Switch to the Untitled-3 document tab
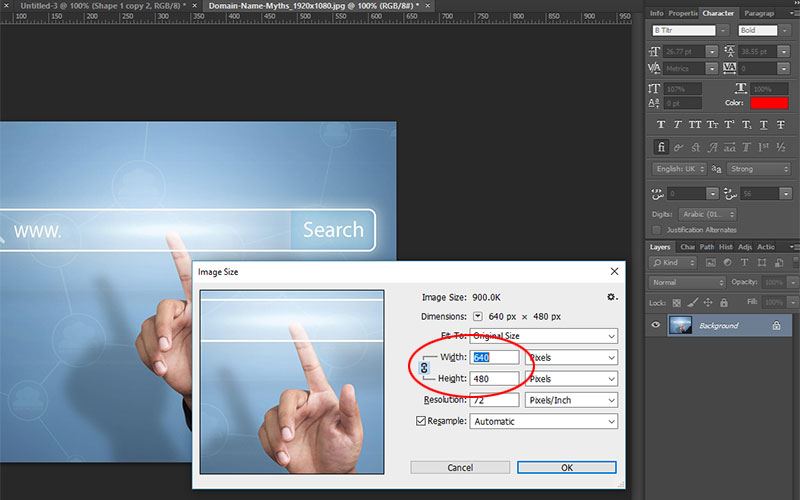The width and height of the screenshot is (800, 500). [104, 6]
